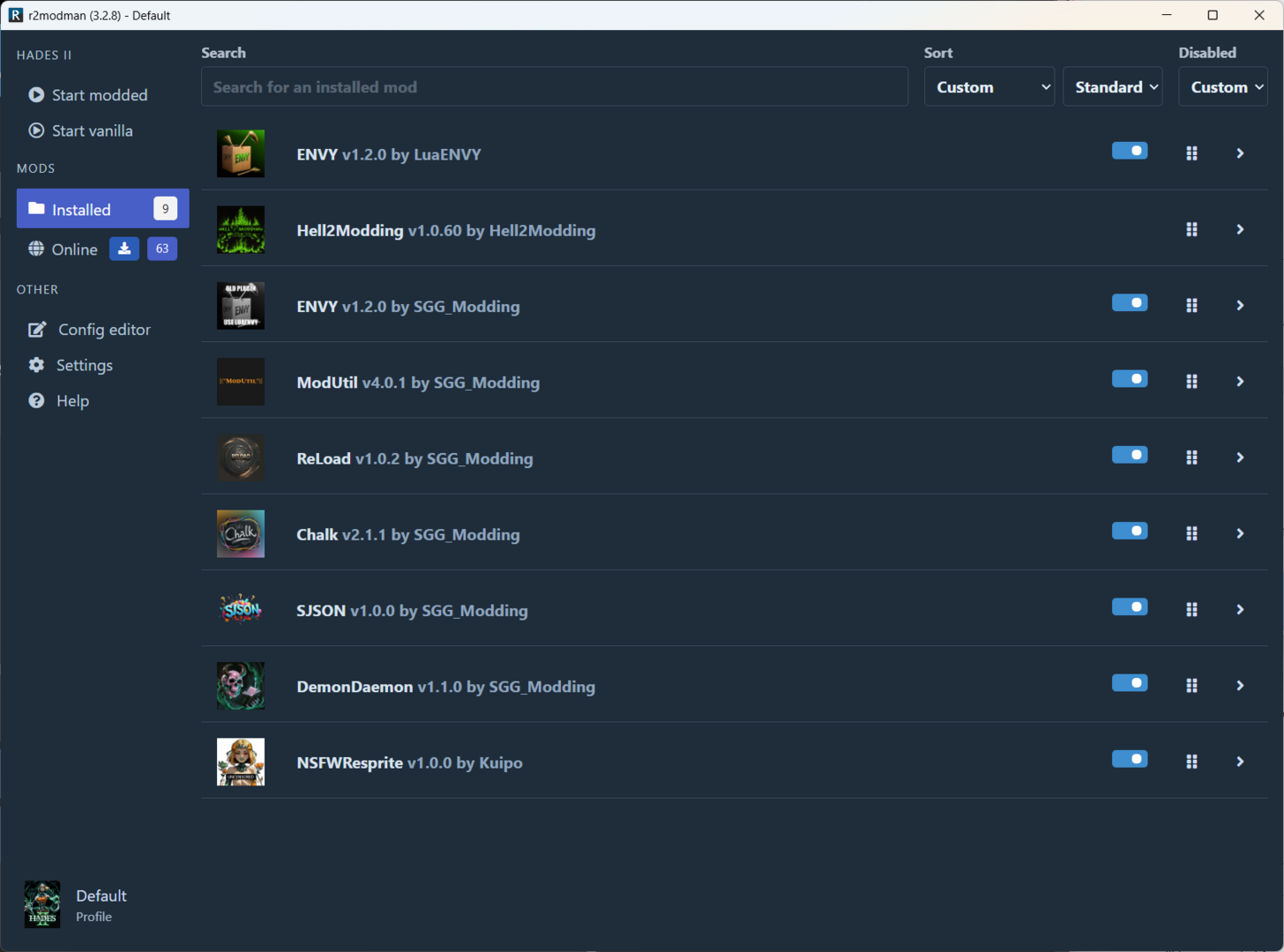Open the Standard sort direction dropdown
Screen dimensions: 1284x952
tap(1112, 87)
